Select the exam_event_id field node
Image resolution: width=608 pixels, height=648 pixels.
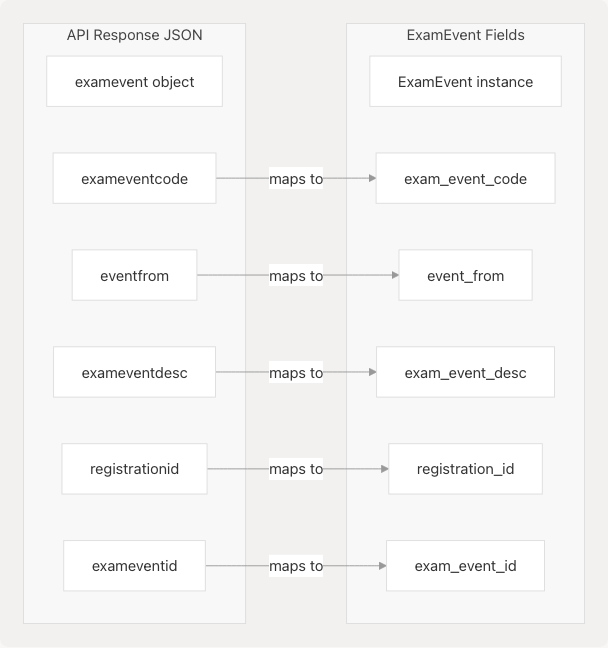click(x=465, y=566)
